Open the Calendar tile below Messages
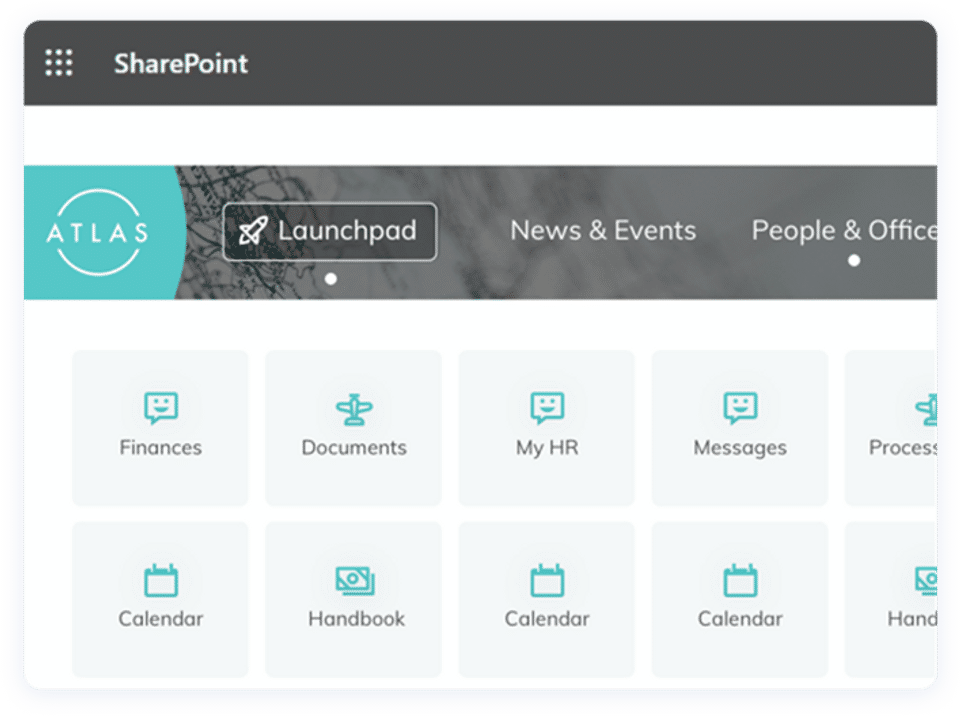 click(740, 599)
